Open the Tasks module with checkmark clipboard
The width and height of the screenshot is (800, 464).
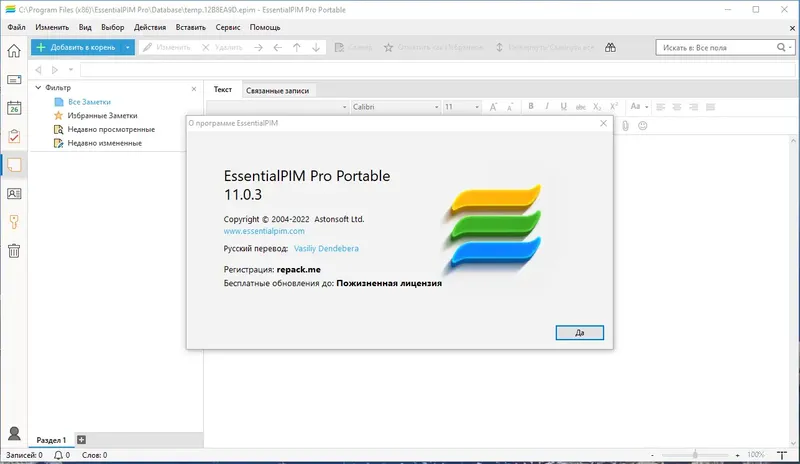[x=14, y=136]
